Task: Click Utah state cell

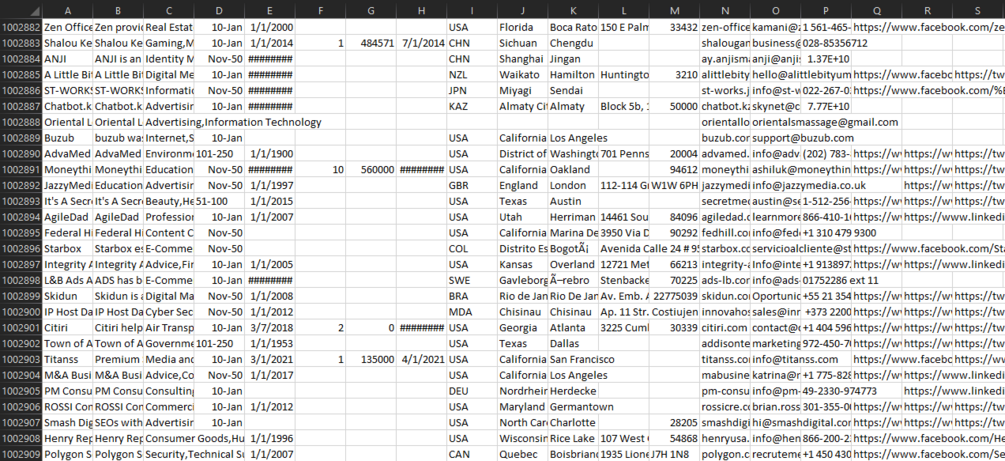Action: tap(522, 217)
